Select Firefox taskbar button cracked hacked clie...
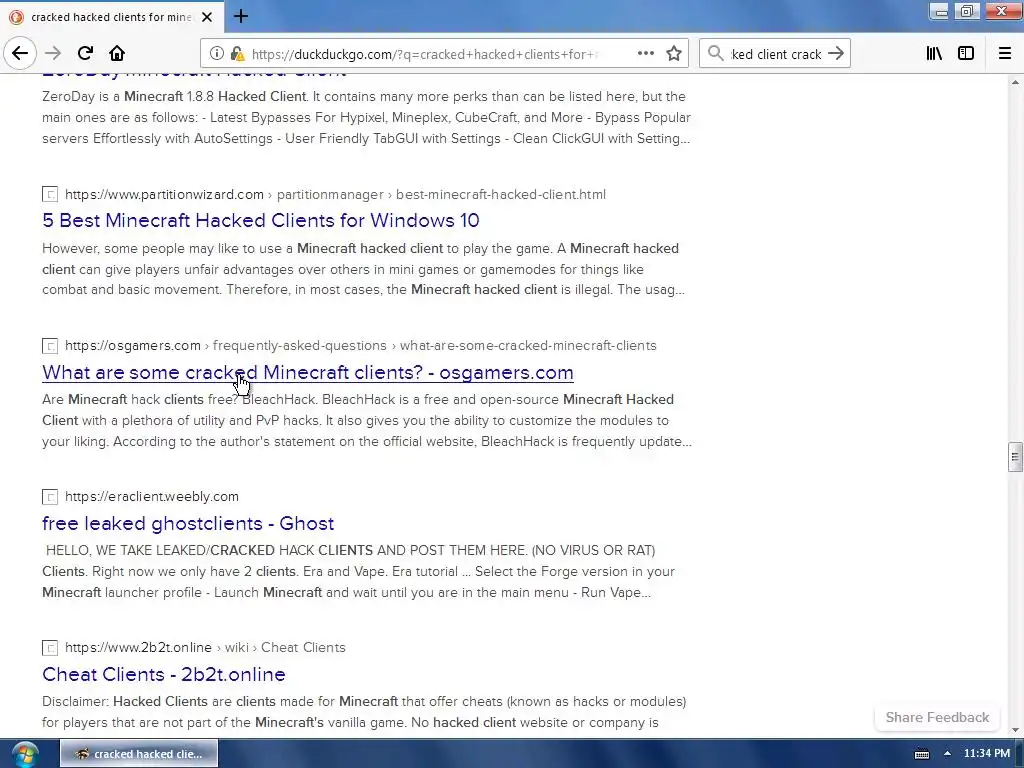The image size is (1024, 768). (x=139, y=754)
